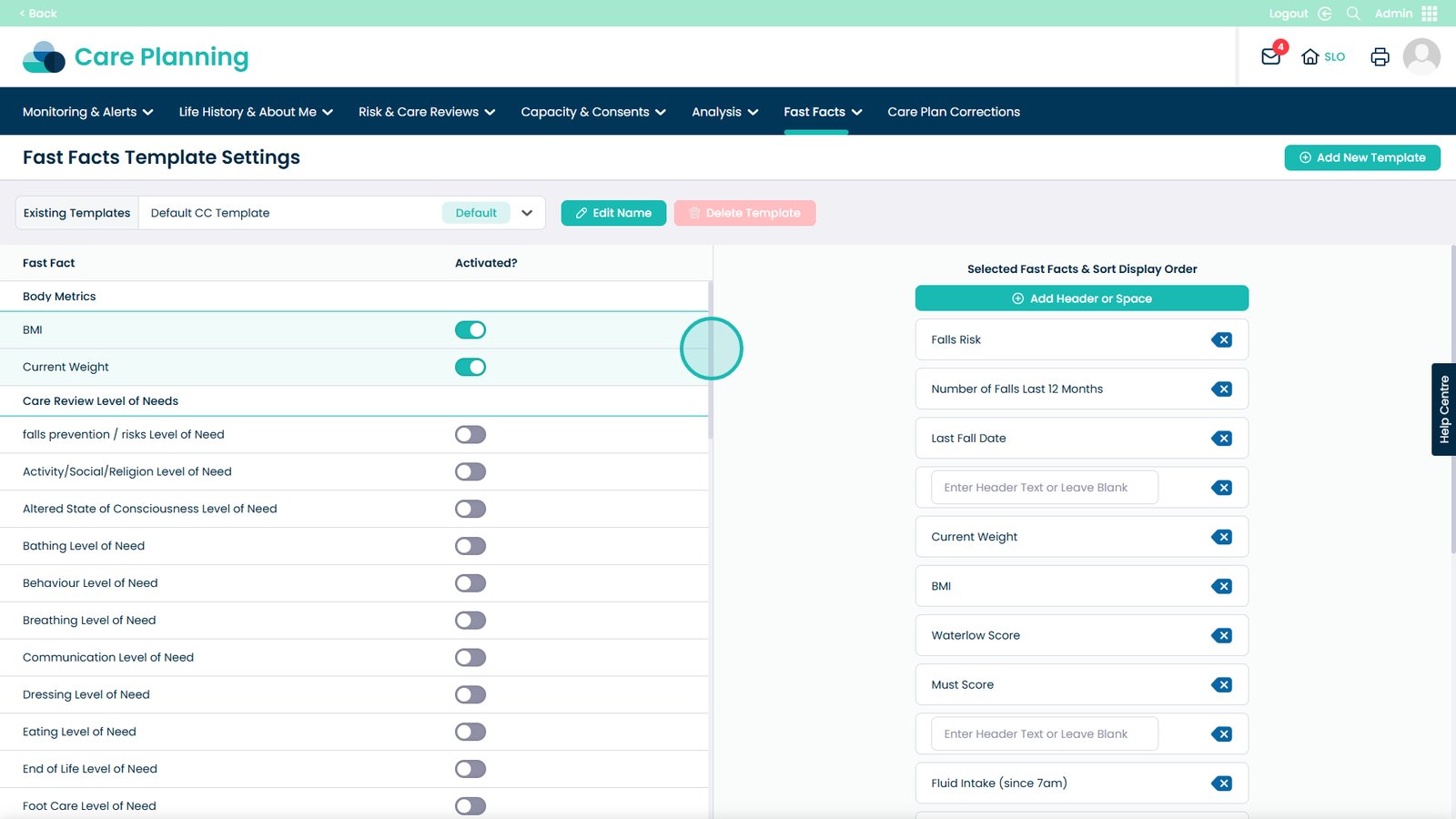Open the mail inbox icon

click(1270, 57)
